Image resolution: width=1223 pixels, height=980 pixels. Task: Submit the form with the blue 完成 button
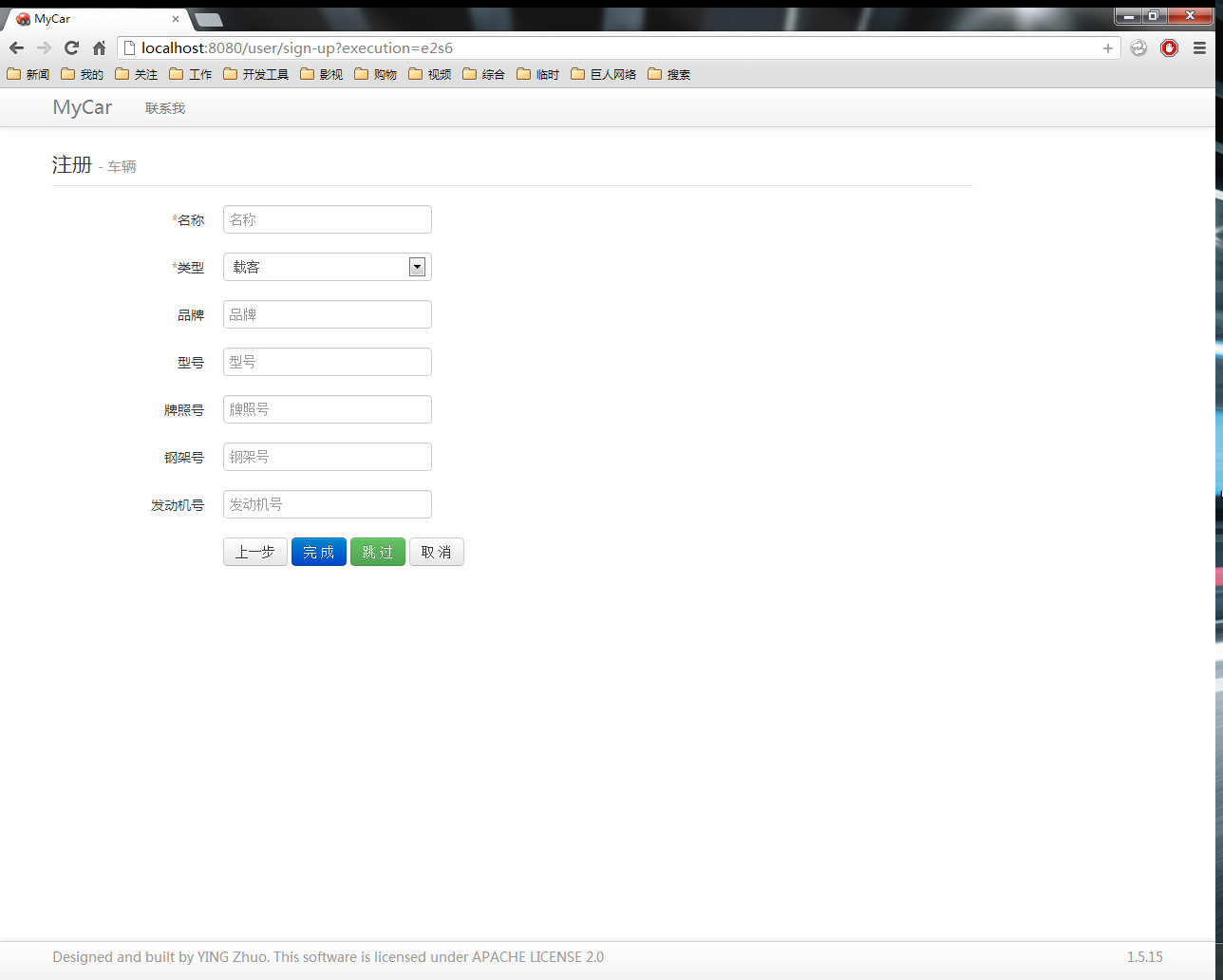coord(319,552)
